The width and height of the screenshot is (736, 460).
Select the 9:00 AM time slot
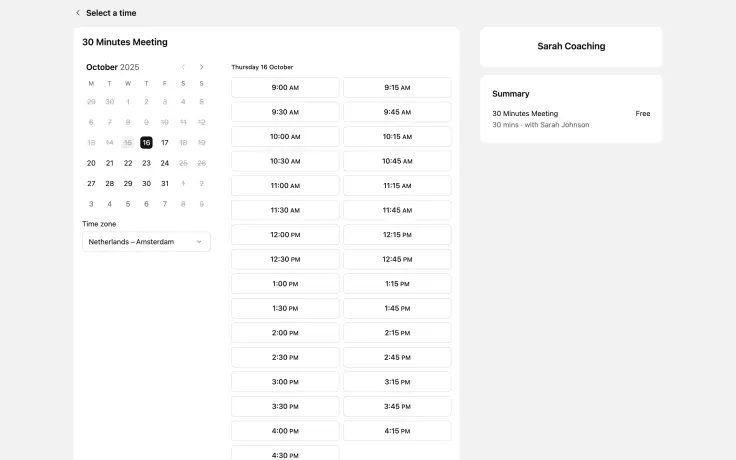(285, 88)
